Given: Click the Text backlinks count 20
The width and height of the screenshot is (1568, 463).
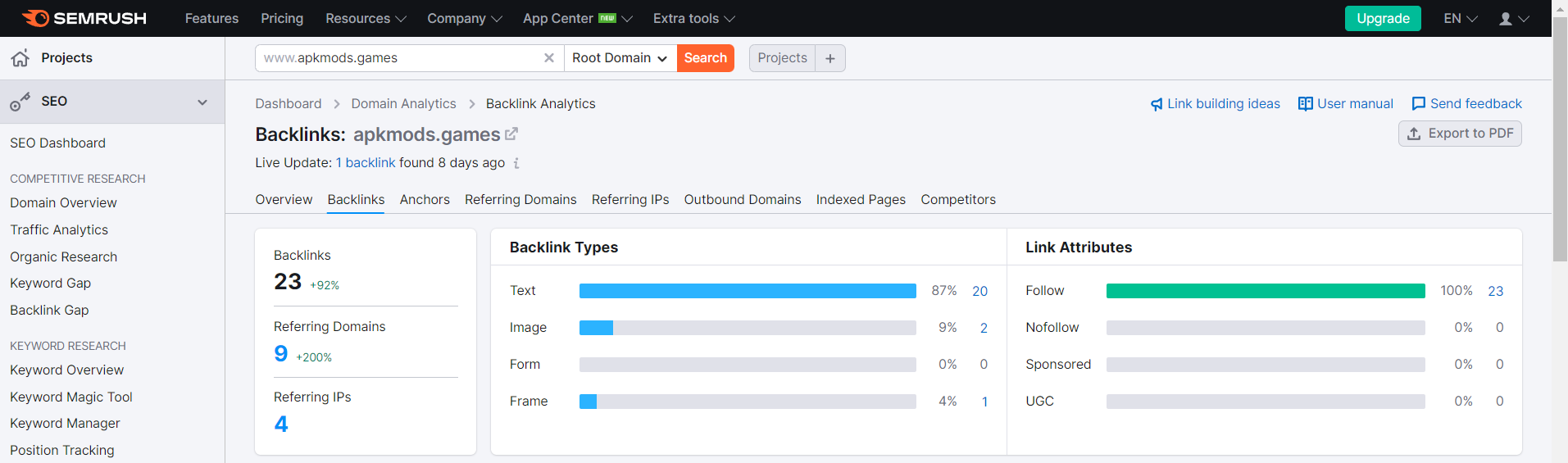Looking at the screenshot, I should coord(979,291).
